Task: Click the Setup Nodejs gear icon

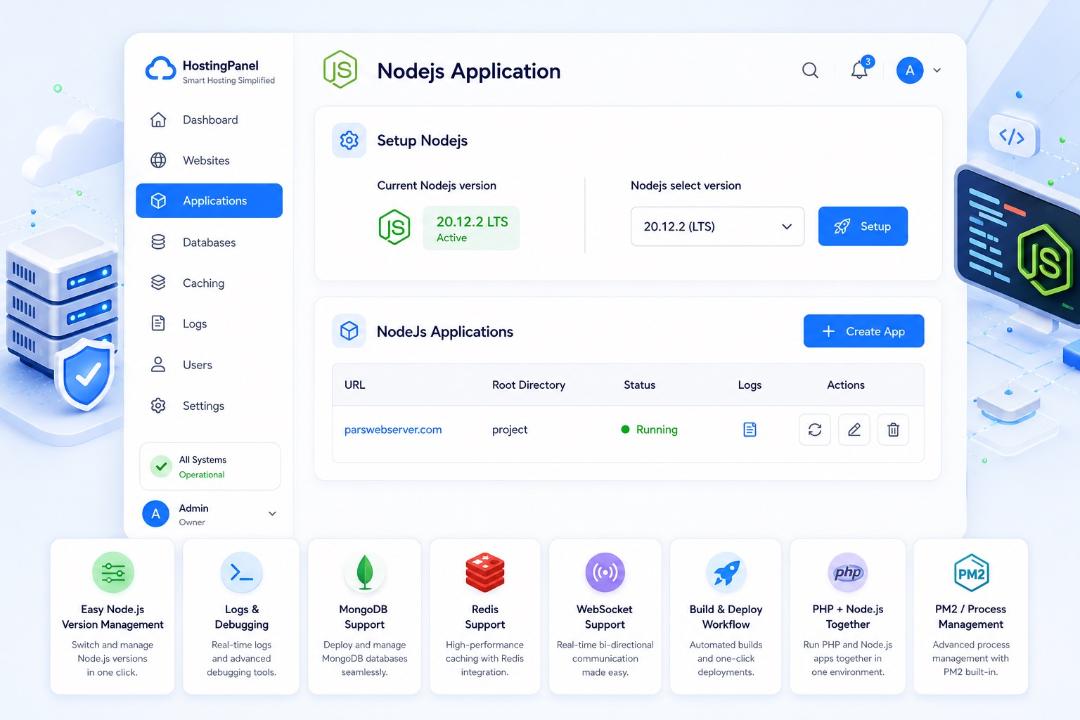Action: [x=349, y=141]
